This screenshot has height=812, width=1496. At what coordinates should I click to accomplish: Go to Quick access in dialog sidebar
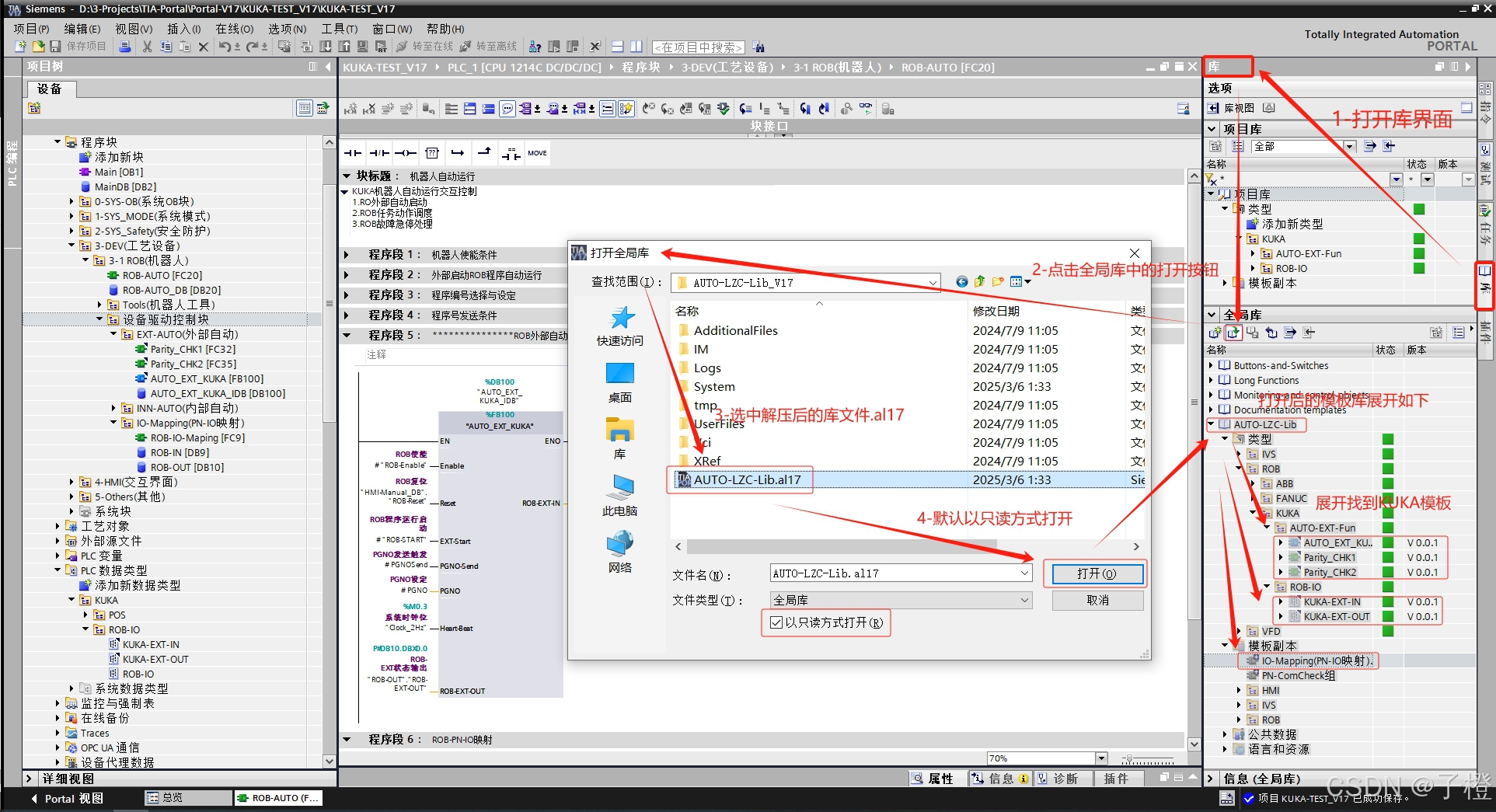point(620,326)
